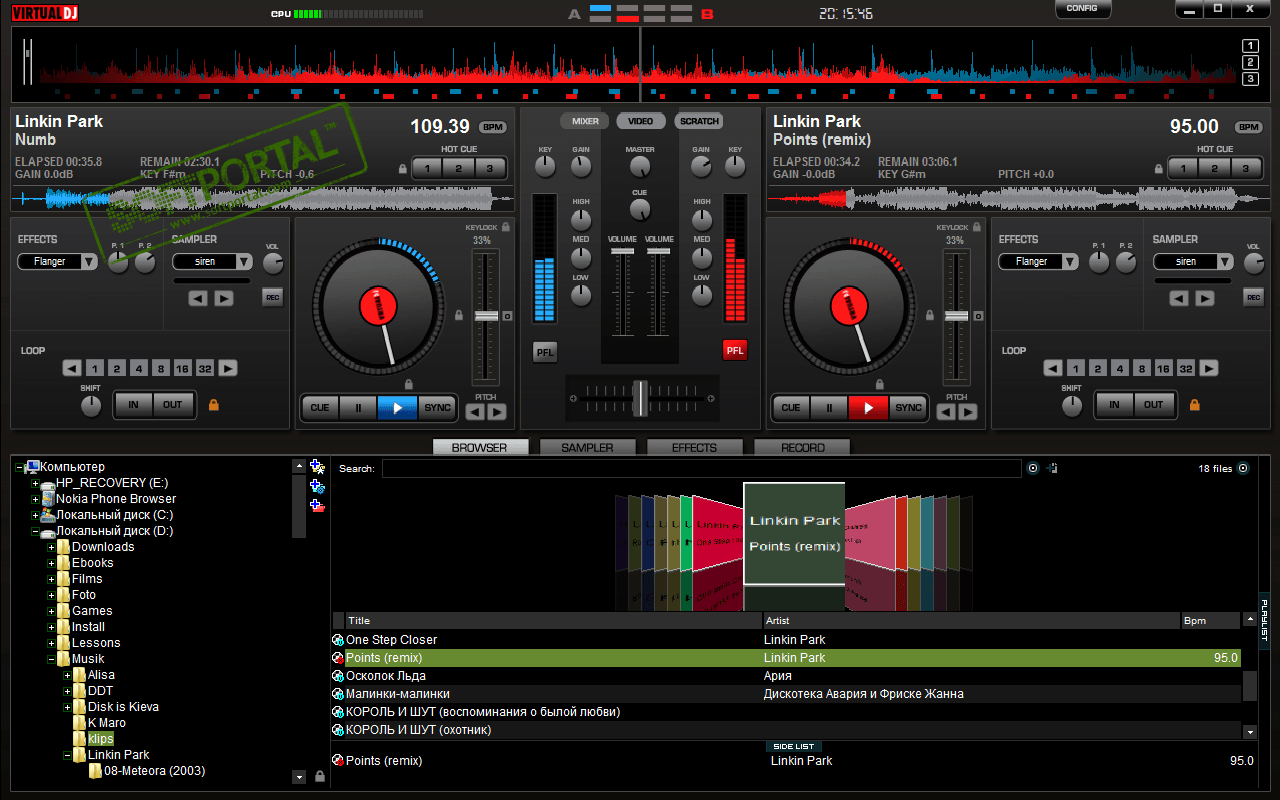The width and height of the screenshot is (1280, 800).
Task: Expand the HP_RECOVERY (E:) drive
Action: (35, 483)
